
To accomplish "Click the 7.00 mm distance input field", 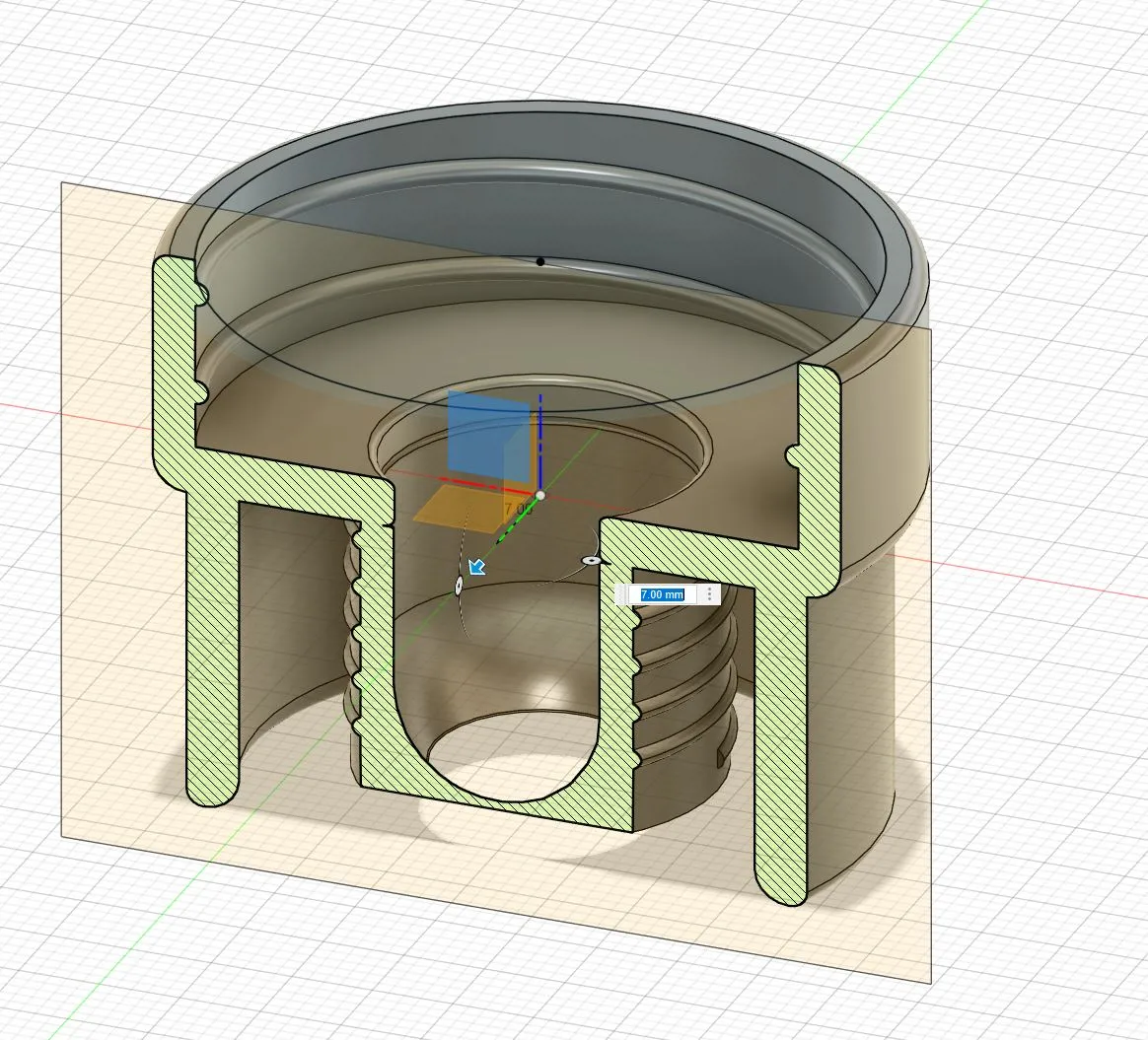I will point(661,594).
